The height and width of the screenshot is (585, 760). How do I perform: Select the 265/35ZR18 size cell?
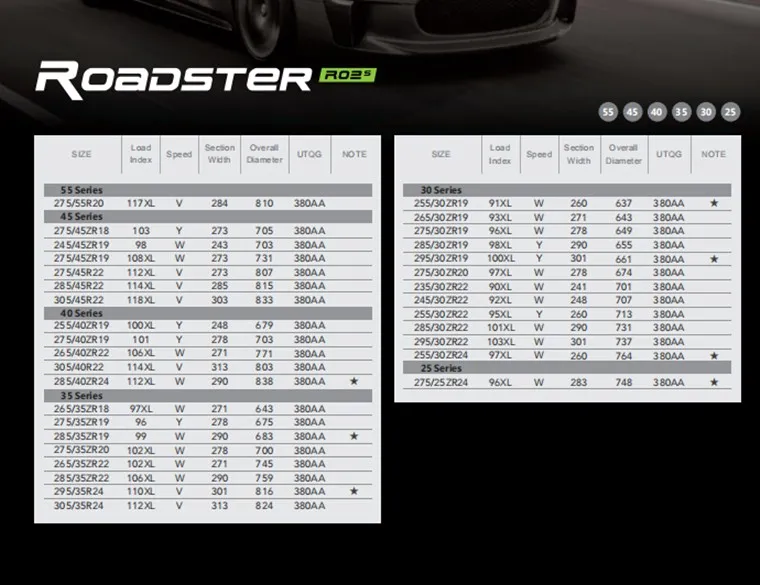click(x=81, y=409)
